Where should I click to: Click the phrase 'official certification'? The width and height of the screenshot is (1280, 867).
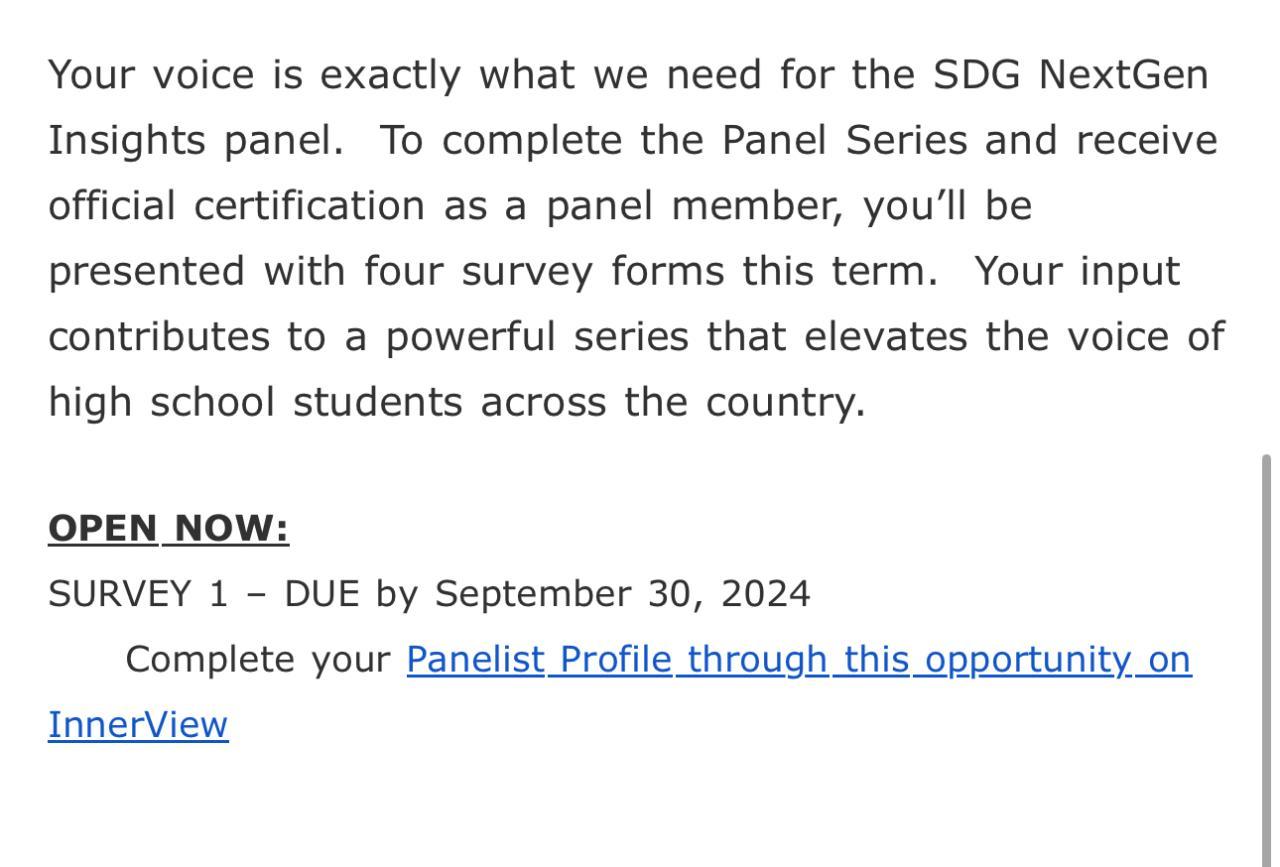pyautogui.click(x=237, y=206)
